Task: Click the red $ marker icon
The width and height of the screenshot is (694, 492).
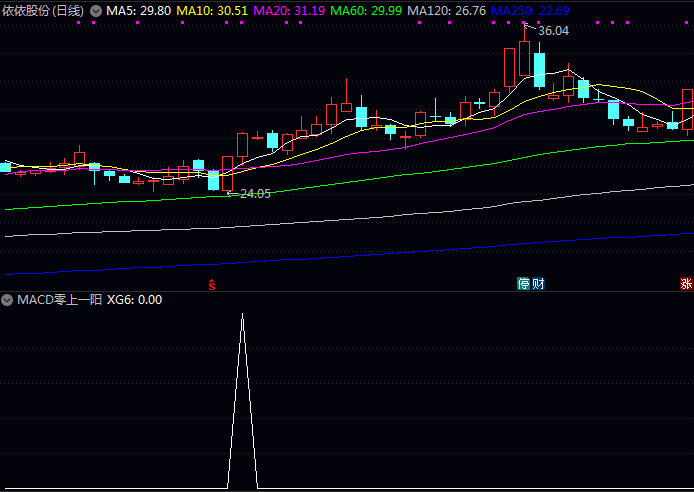Action: coord(212,284)
